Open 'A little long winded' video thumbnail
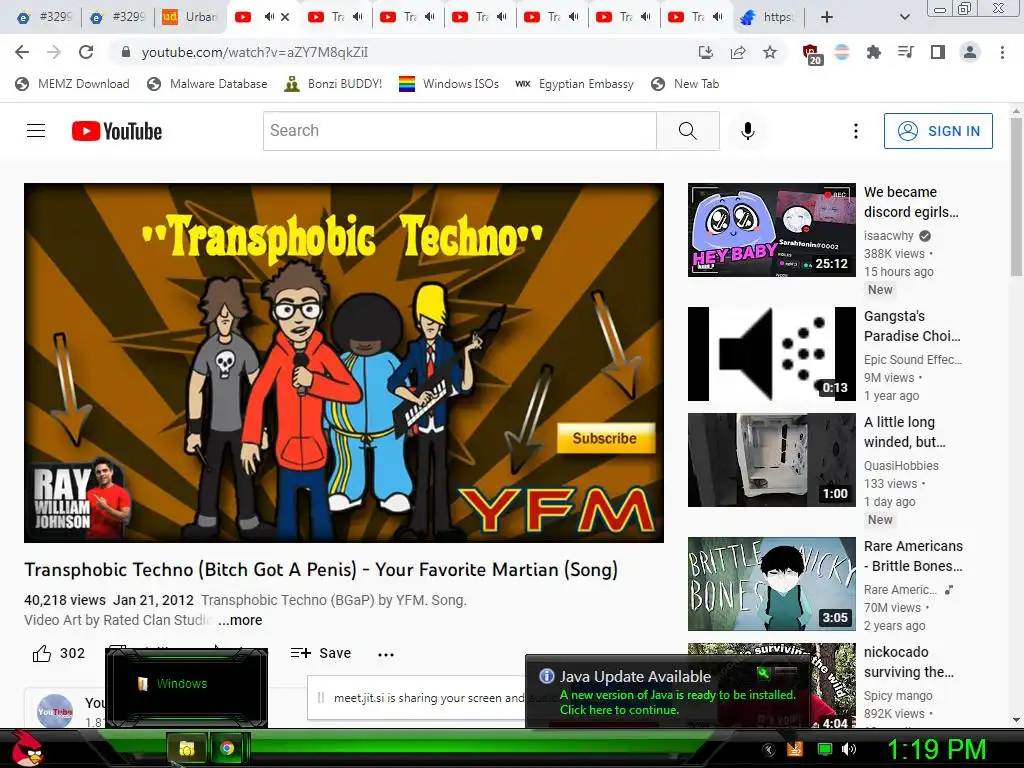Viewport: 1024px width, 768px height. coord(771,460)
